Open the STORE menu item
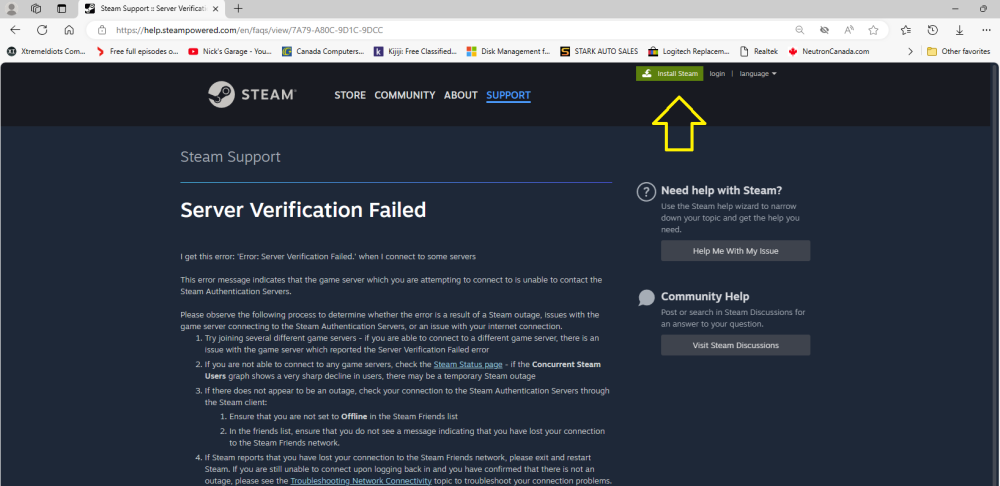The image size is (1000, 486). pos(350,96)
